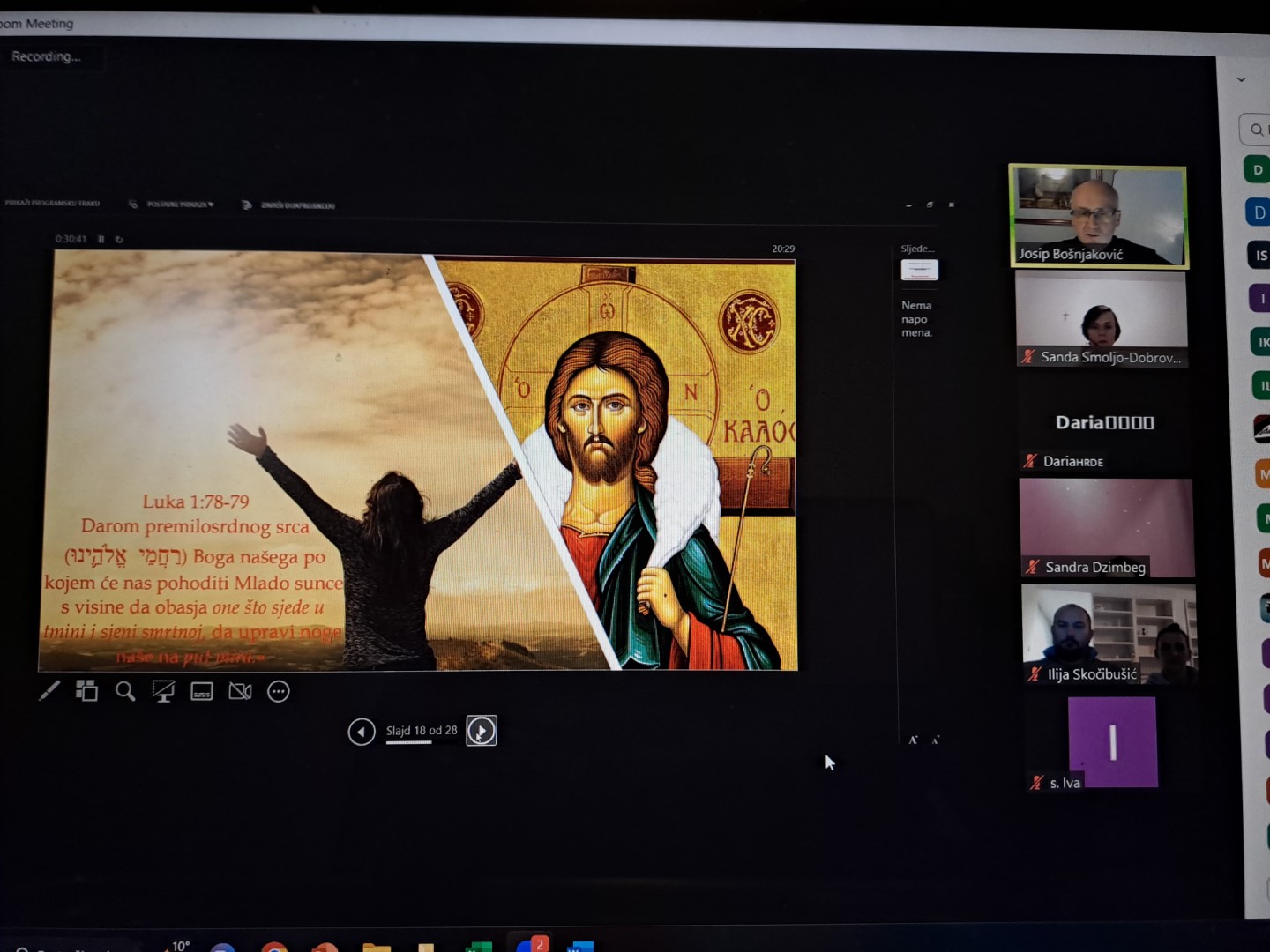This screenshot has height=952, width=1270.
Task: Select the pen and laser pointer tool
Action: pos(49,691)
